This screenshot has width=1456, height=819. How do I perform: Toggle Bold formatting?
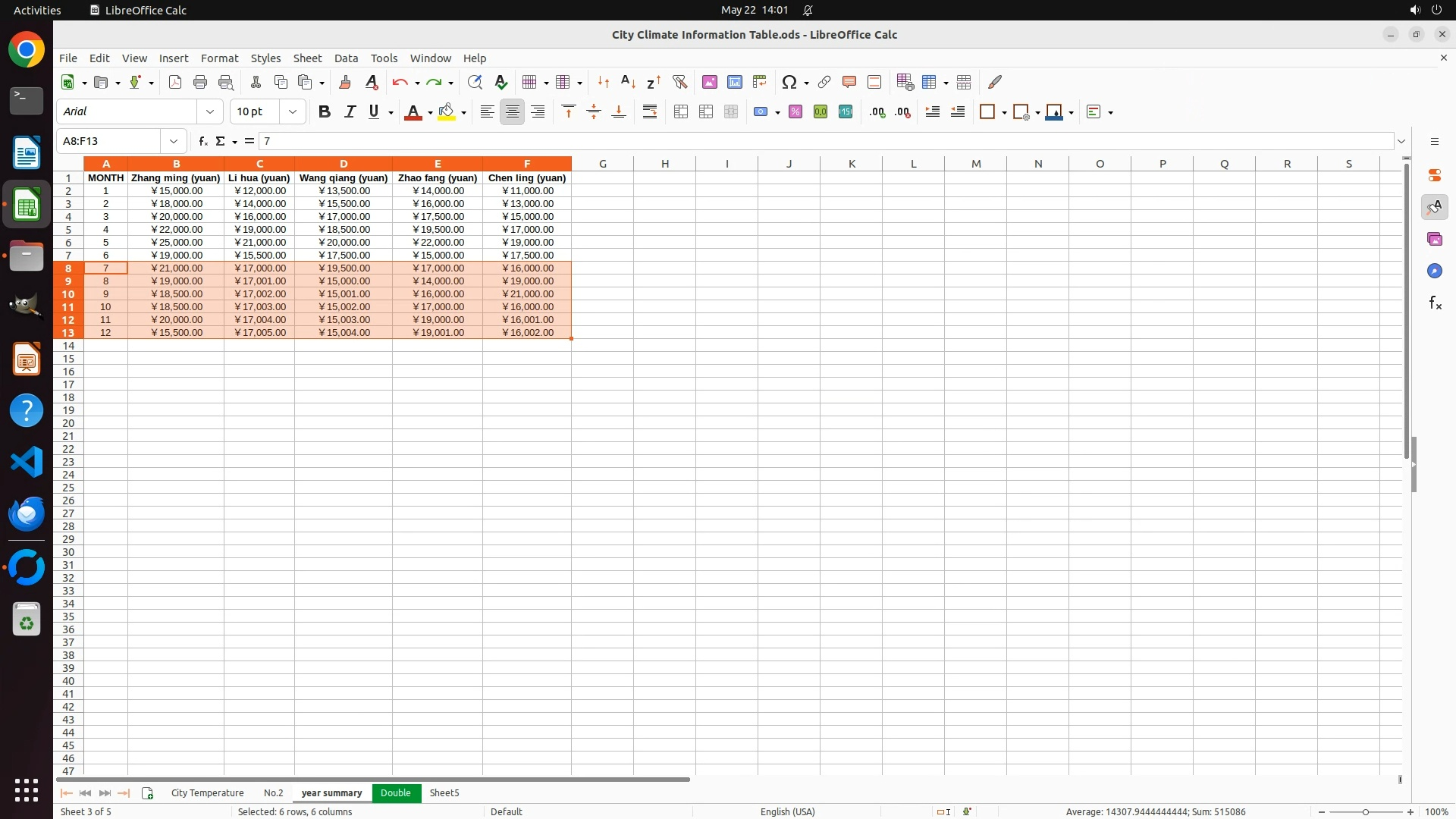325,111
